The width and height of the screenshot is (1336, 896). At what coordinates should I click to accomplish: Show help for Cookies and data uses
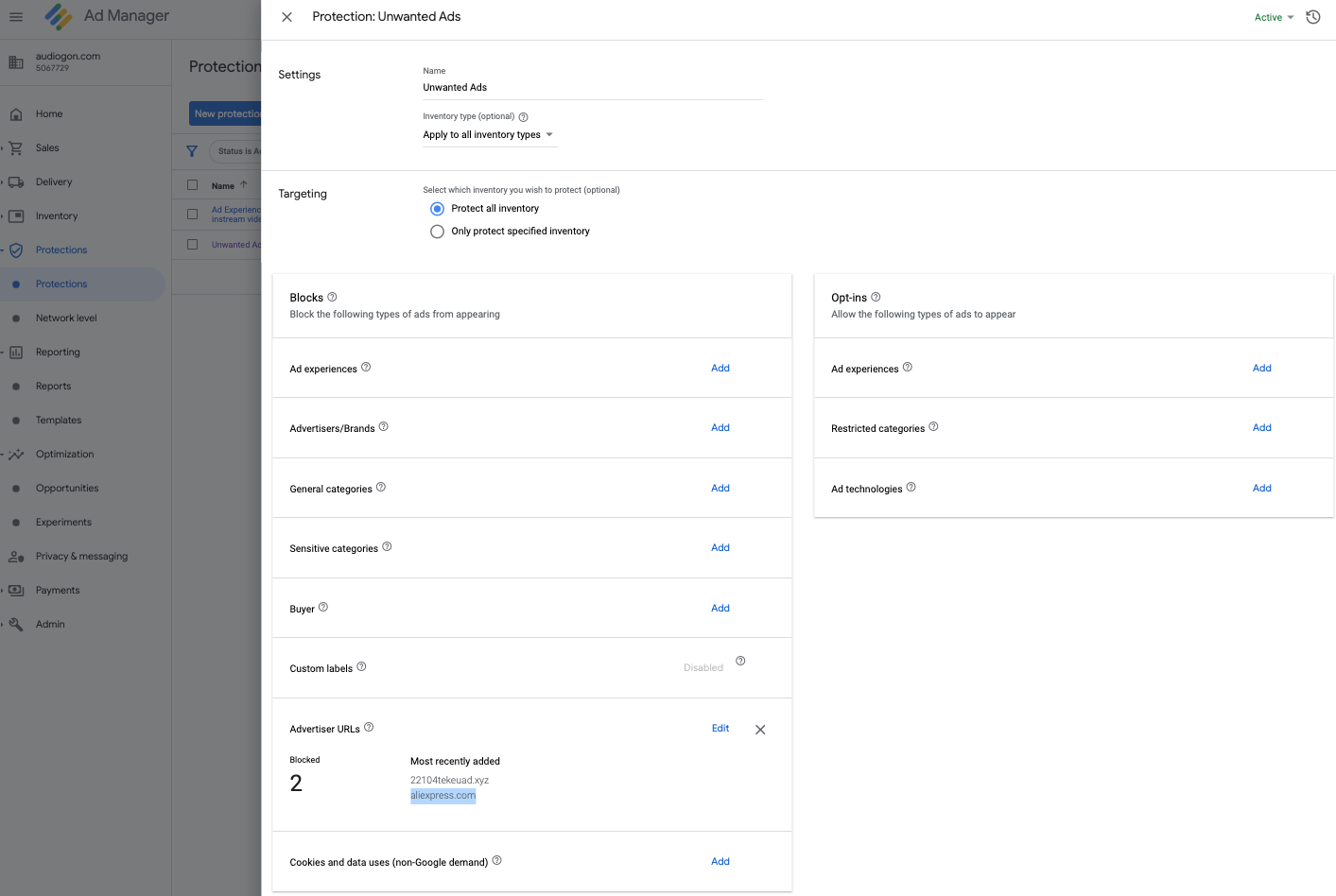[x=497, y=860]
